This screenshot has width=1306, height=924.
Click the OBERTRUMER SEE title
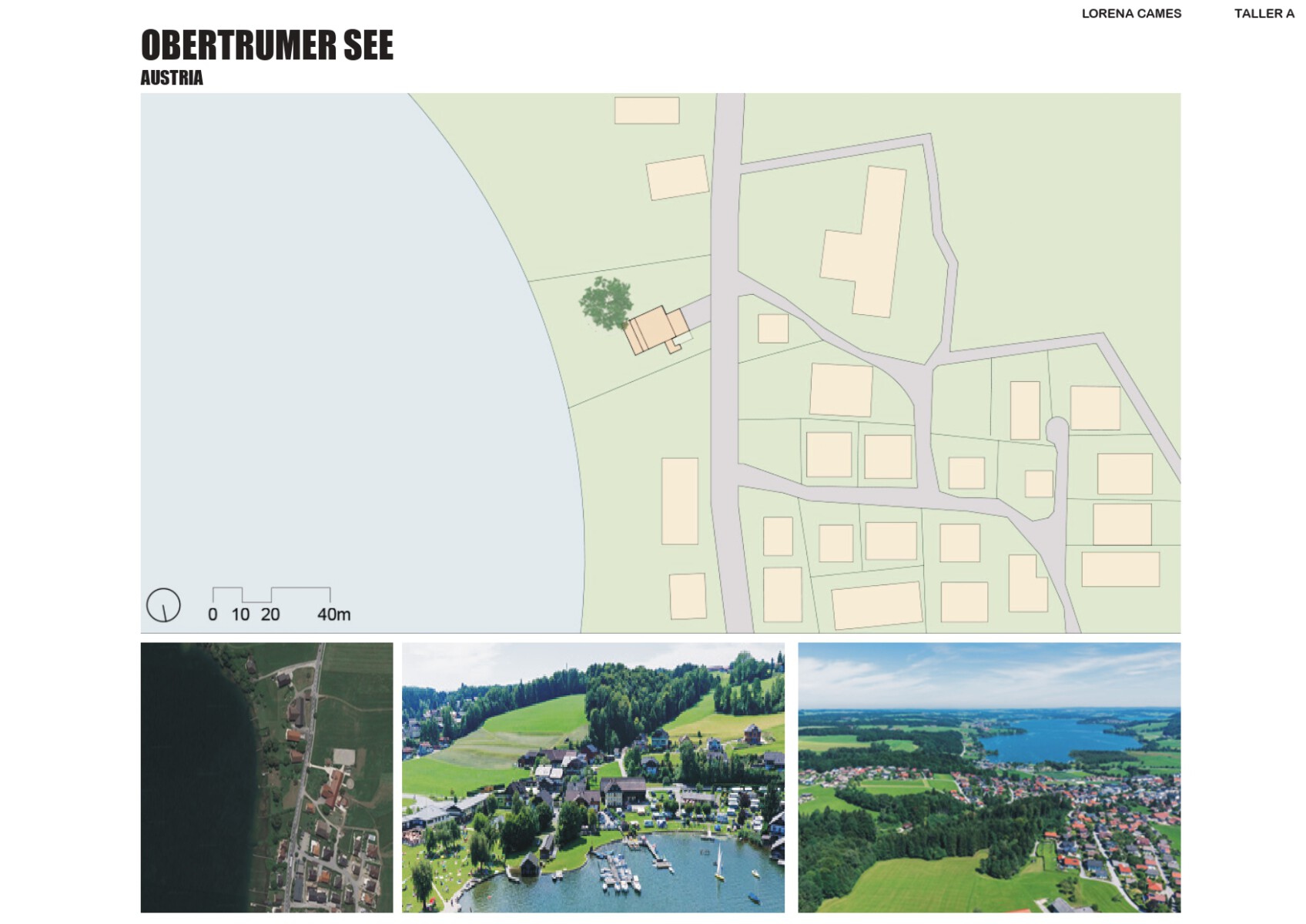tap(266, 45)
